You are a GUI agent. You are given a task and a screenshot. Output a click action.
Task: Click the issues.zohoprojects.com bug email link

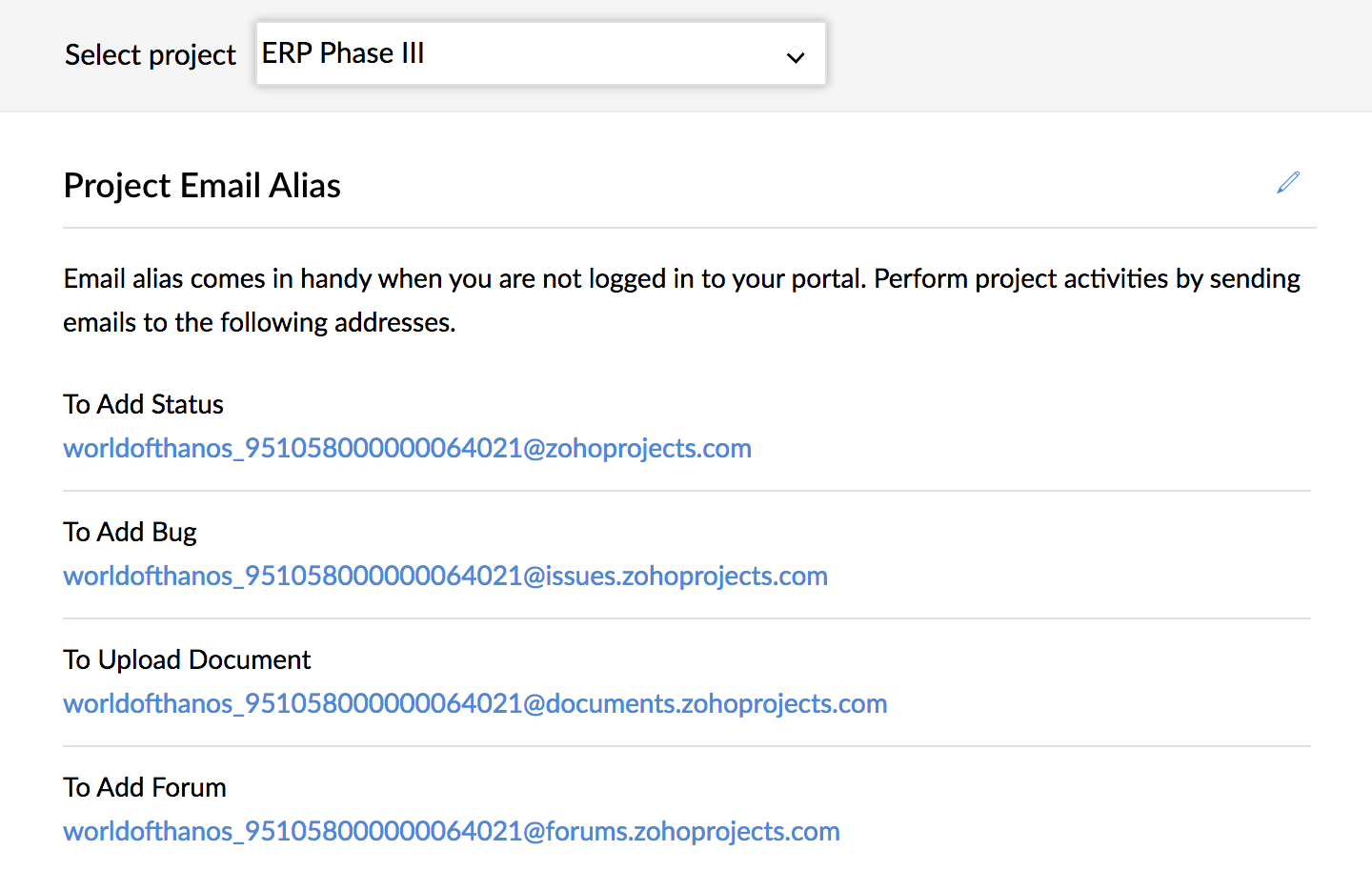click(x=445, y=576)
